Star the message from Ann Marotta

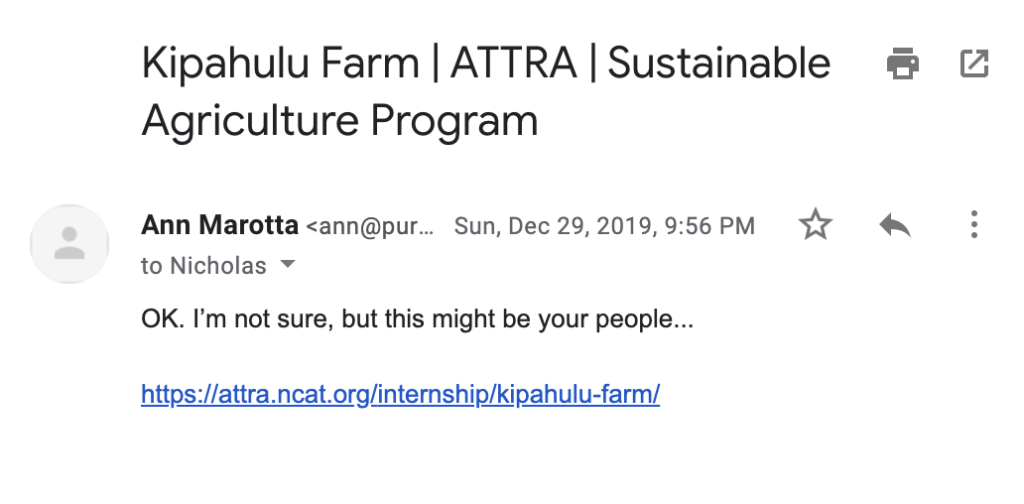tap(816, 225)
